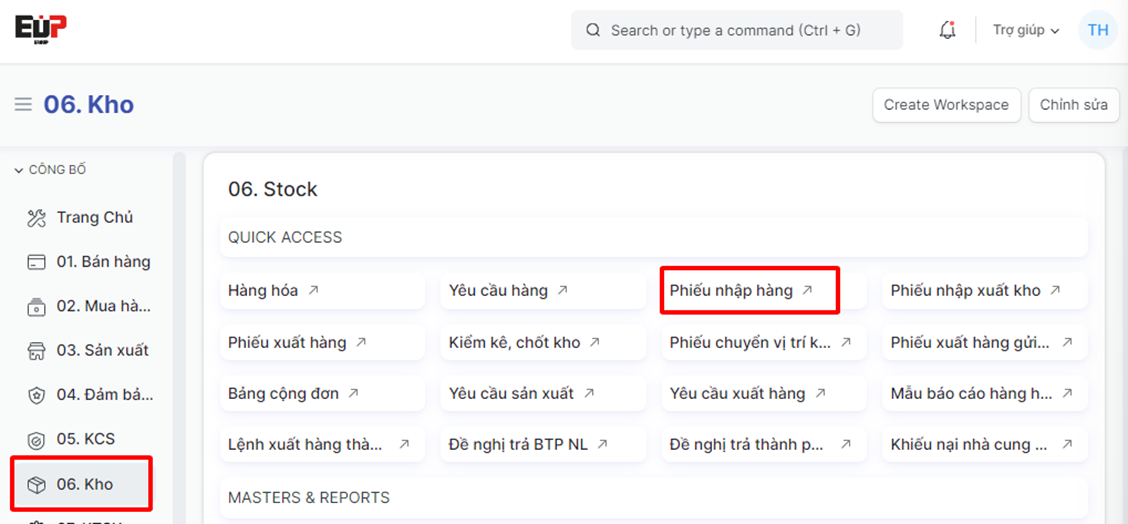Viewport: 1128px width, 524px height.
Task: Click the Chỉnh sửa button
Action: 1073,105
